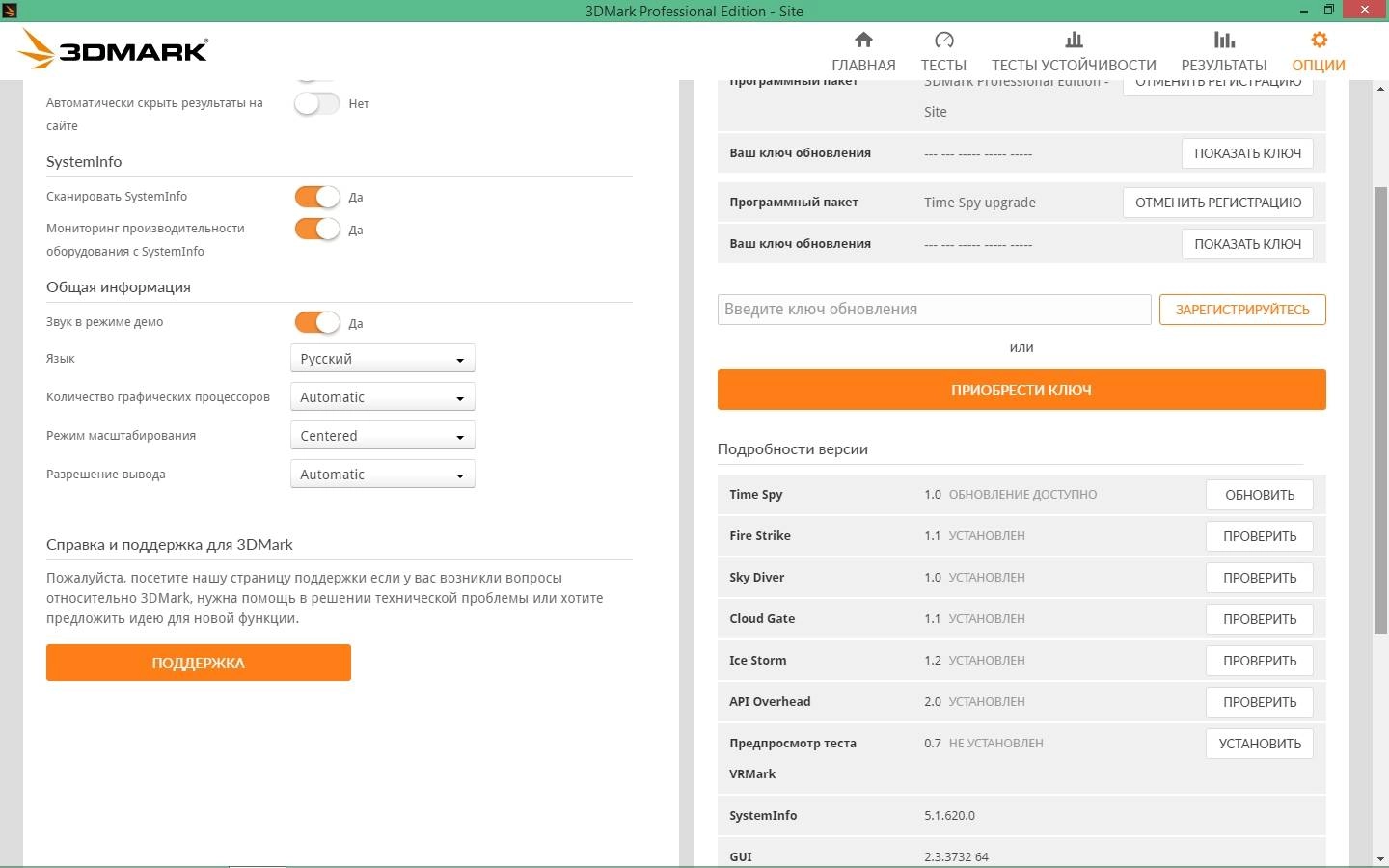Click ОБНОВИТЬ for Time Spy
1389x868 pixels.
pyautogui.click(x=1259, y=495)
